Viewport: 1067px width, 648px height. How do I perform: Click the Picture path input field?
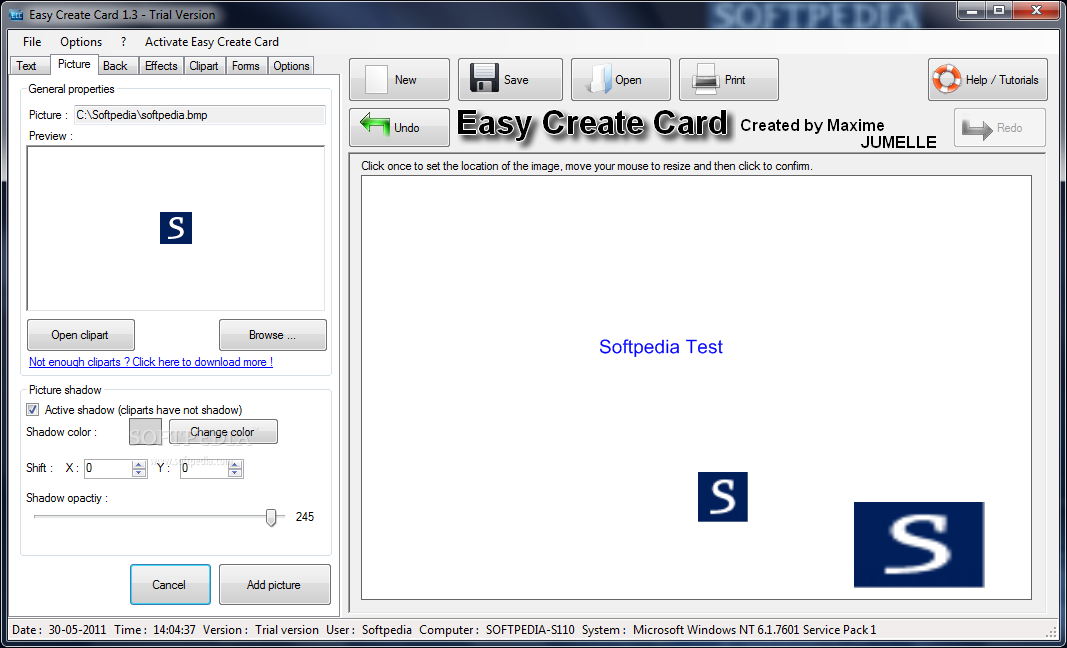tap(199, 115)
